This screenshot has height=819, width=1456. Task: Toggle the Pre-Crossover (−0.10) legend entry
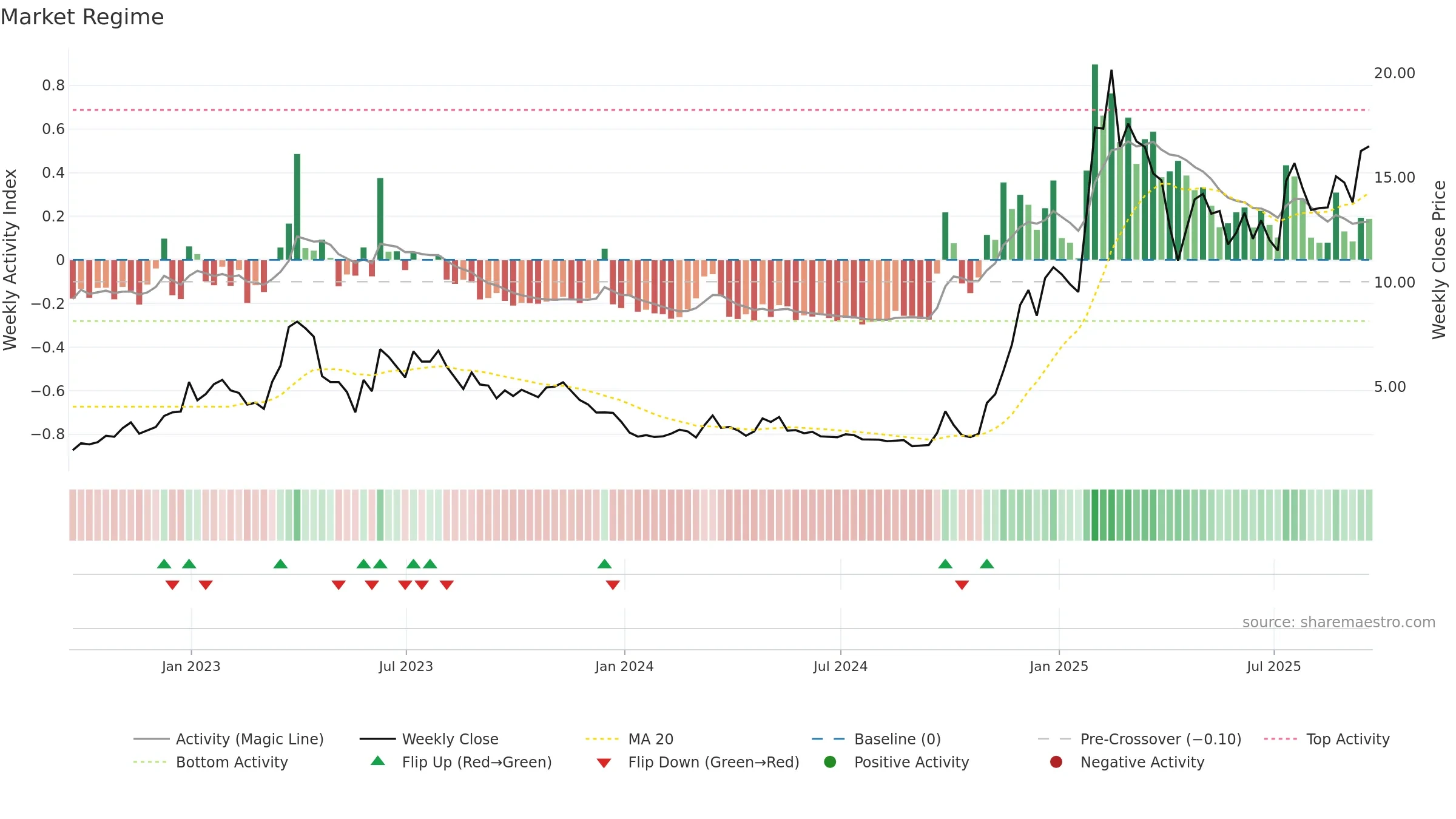point(1139,739)
